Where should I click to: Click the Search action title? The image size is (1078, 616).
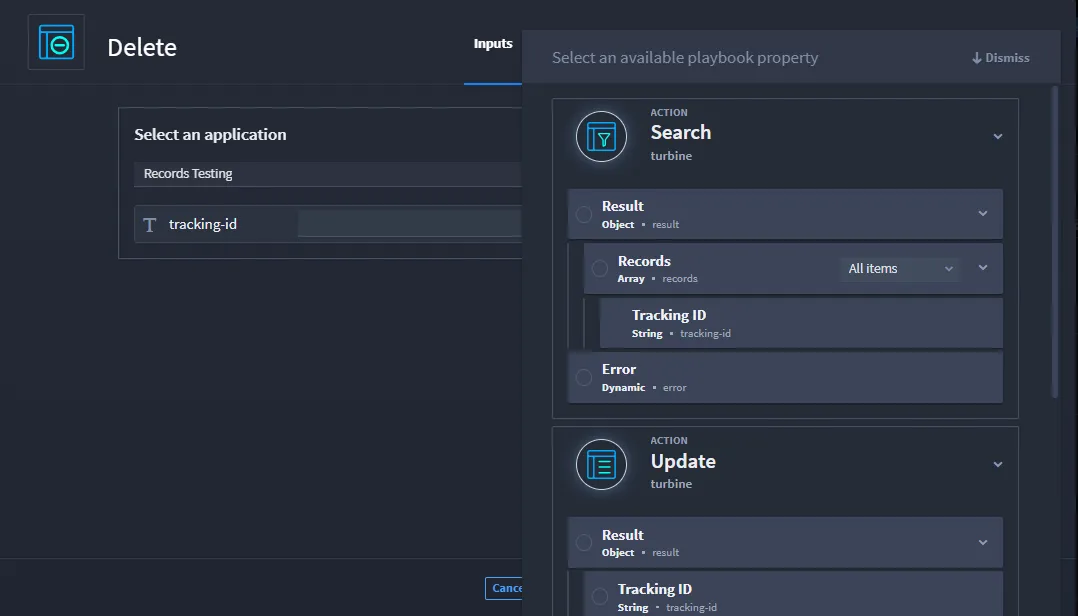681,133
